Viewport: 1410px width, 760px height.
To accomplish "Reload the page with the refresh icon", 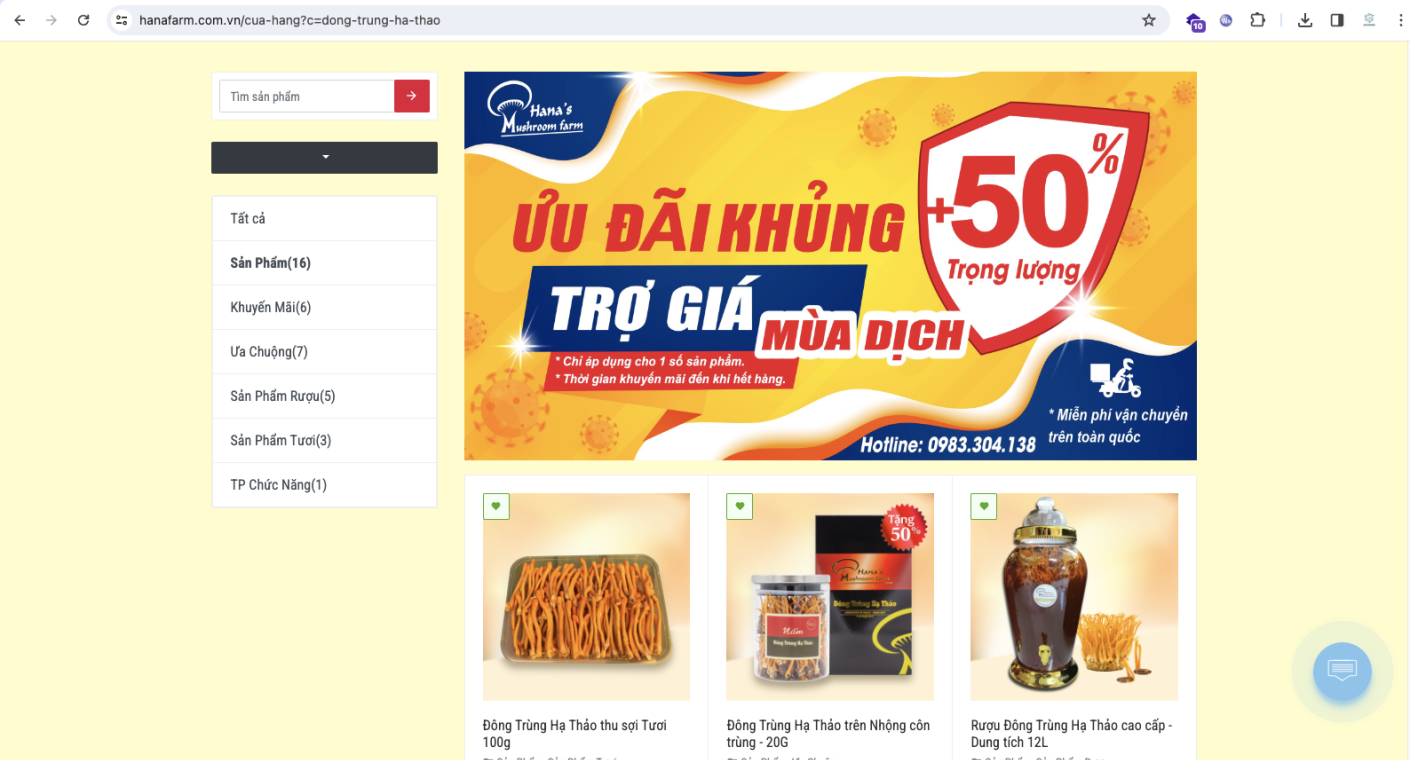I will 84,20.
